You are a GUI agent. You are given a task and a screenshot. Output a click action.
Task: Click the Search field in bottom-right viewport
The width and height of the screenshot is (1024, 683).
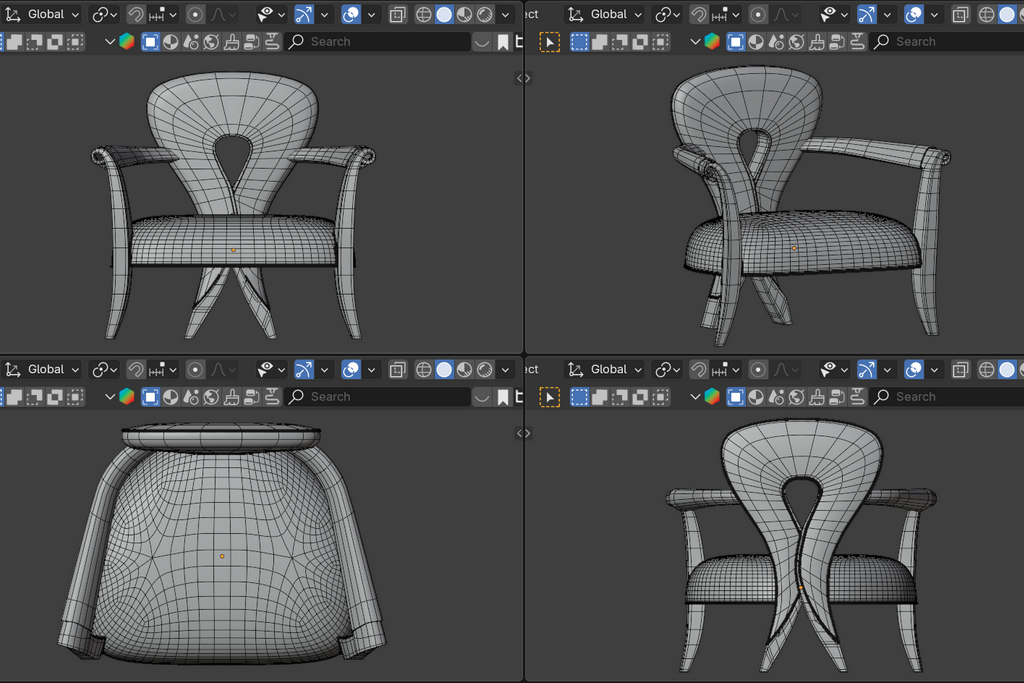pyautogui.click(x=945, y=397)
